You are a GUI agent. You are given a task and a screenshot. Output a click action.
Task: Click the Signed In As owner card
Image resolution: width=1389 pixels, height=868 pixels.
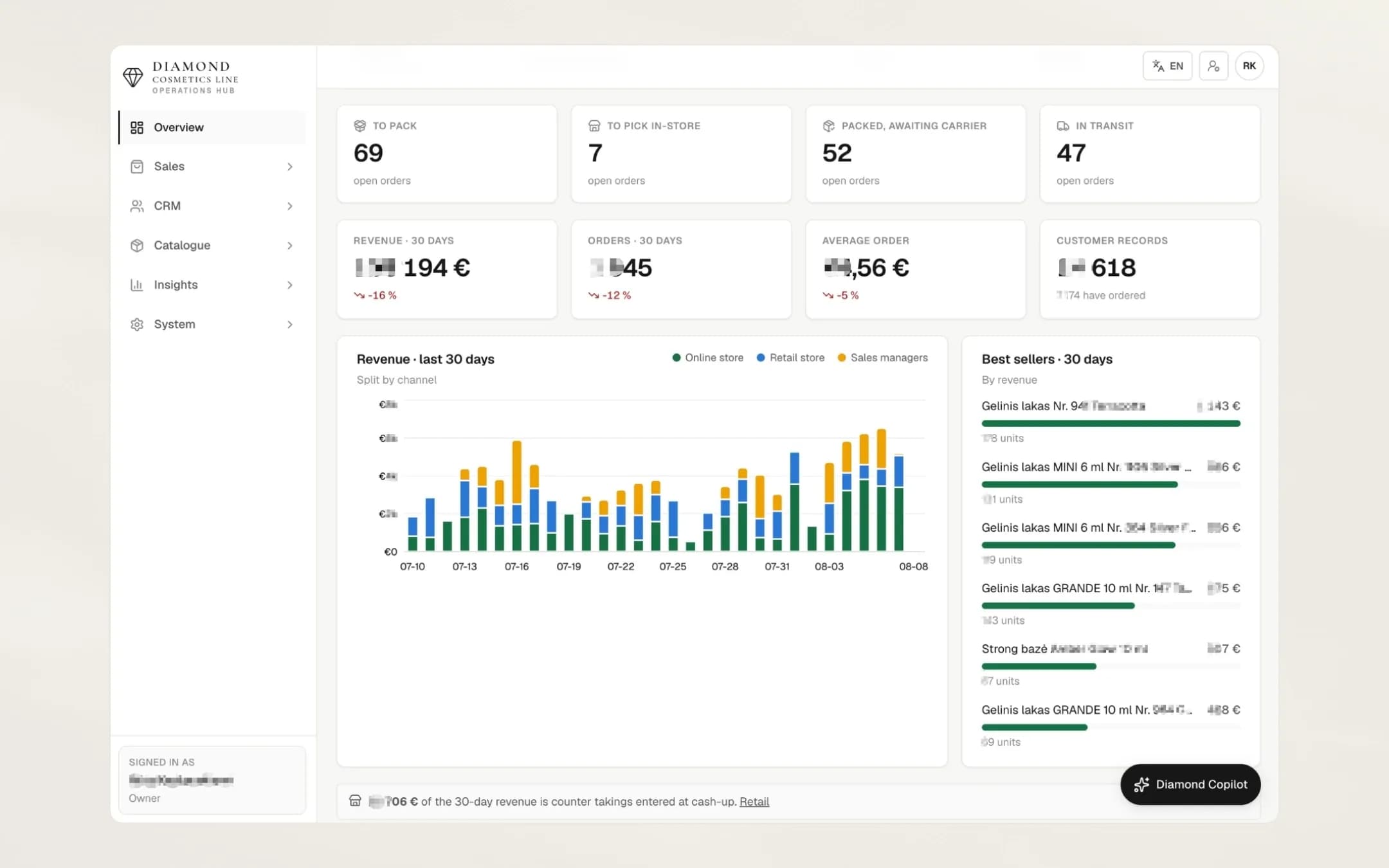212,780
